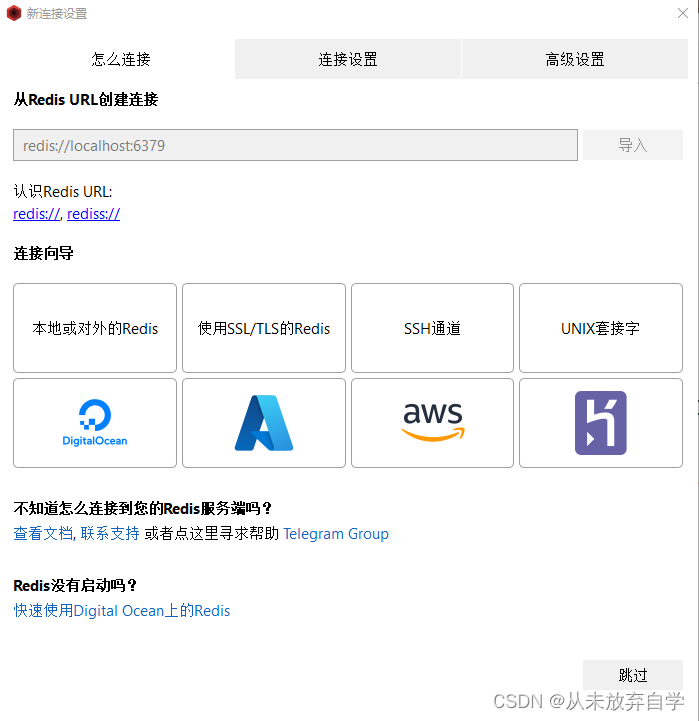Choose the Azure connection wizard

point(264,423)
